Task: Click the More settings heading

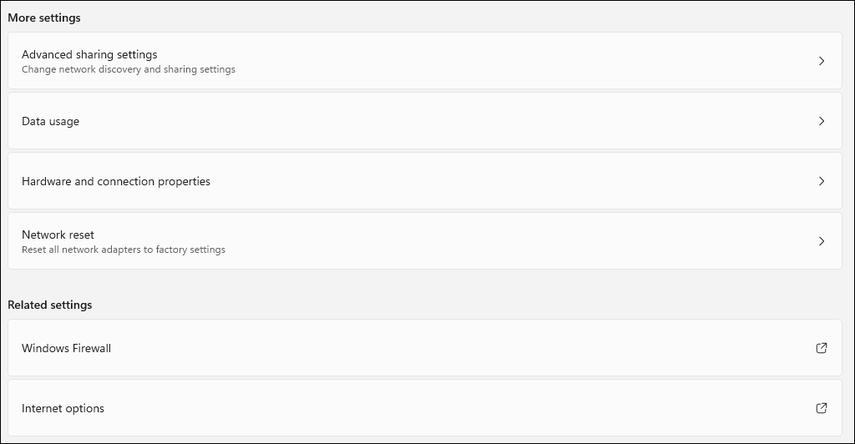Action: 44,18
